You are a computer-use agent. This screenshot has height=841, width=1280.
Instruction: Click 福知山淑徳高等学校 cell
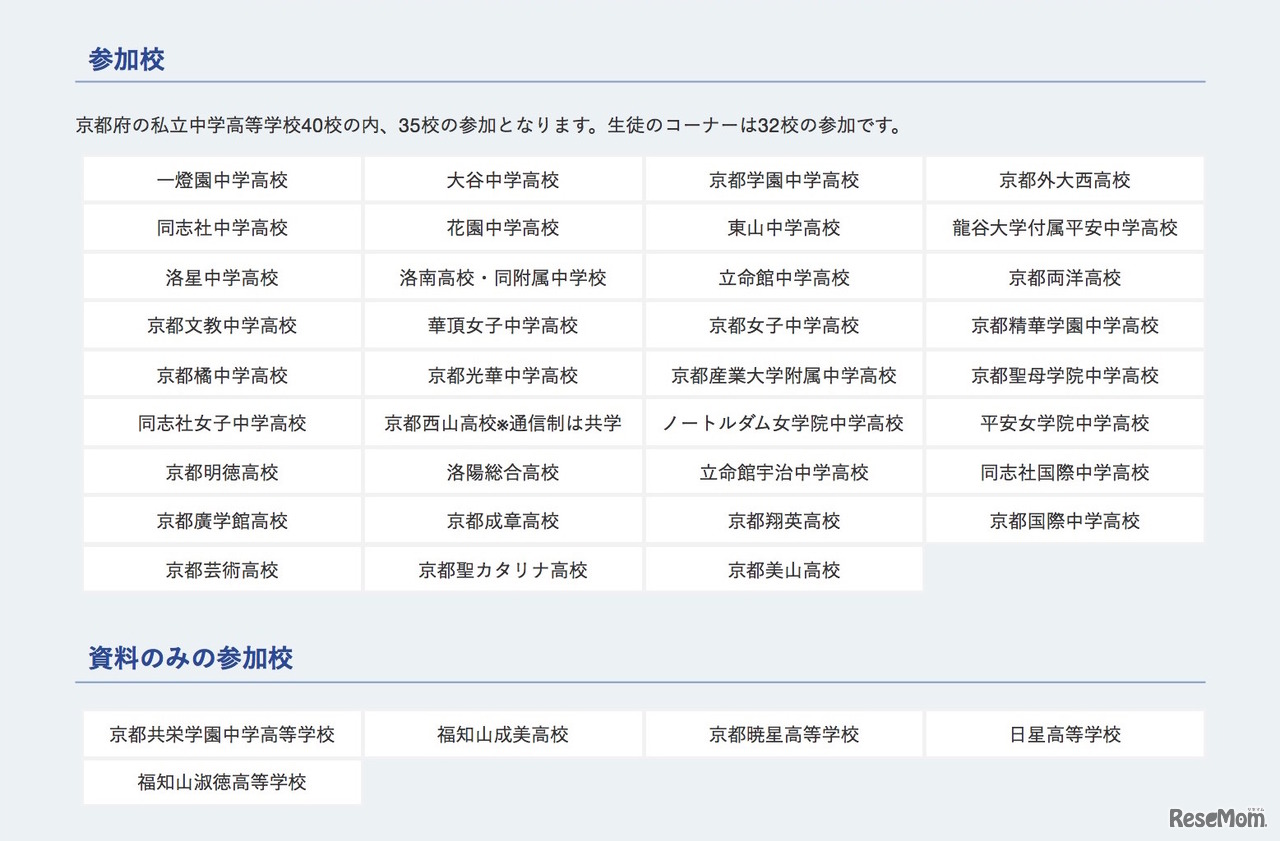click(221, 781)
